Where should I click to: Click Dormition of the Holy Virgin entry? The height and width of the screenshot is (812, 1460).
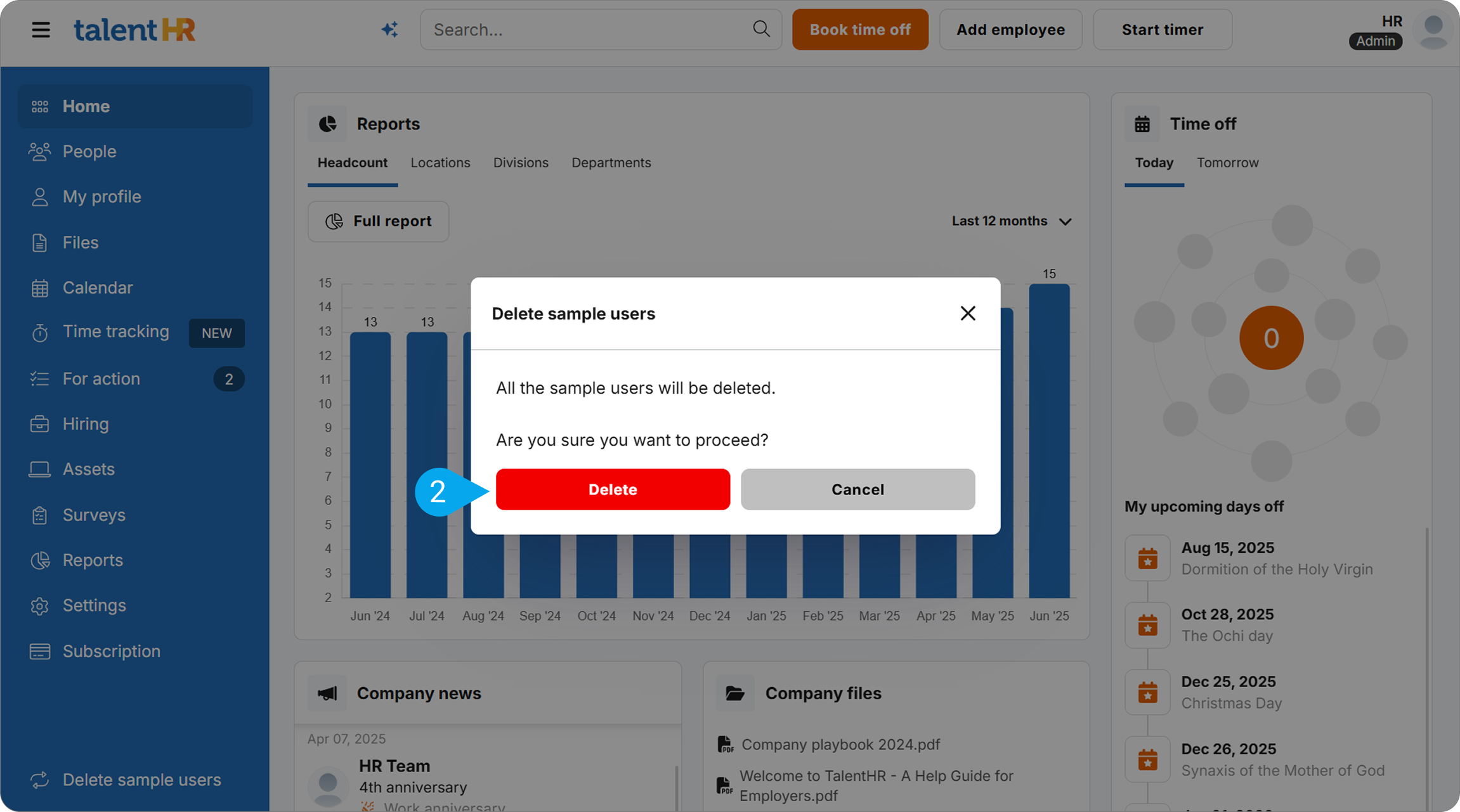[x=1277, y=570]
